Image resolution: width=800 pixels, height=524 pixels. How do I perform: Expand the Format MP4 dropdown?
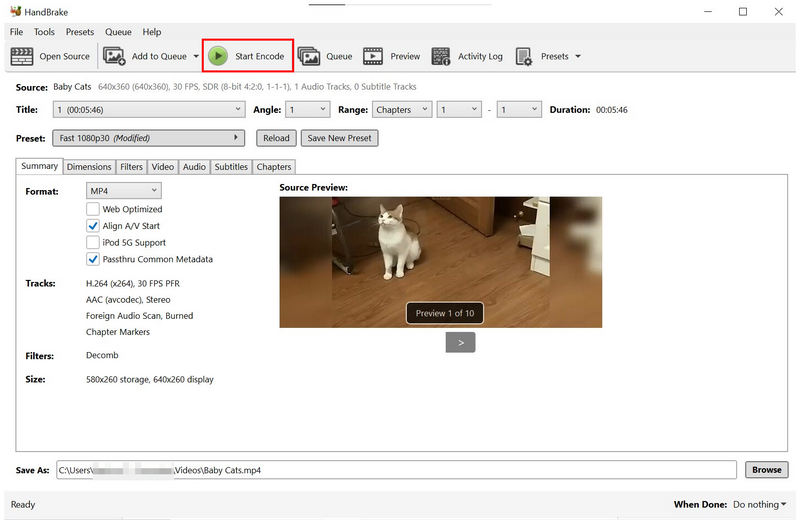(123, 191)
